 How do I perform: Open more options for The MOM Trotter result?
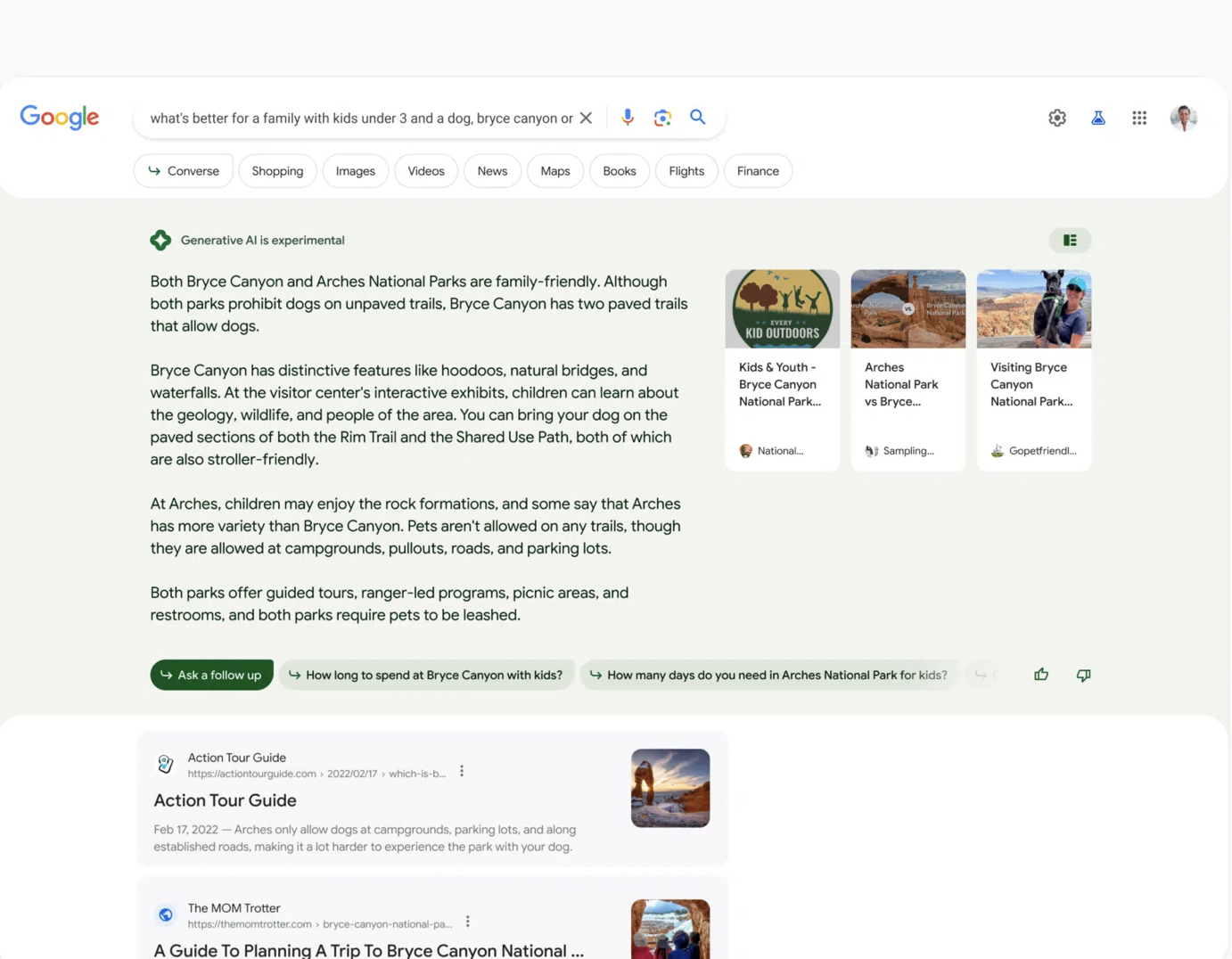pyautogui.click(x=468, y=922)
